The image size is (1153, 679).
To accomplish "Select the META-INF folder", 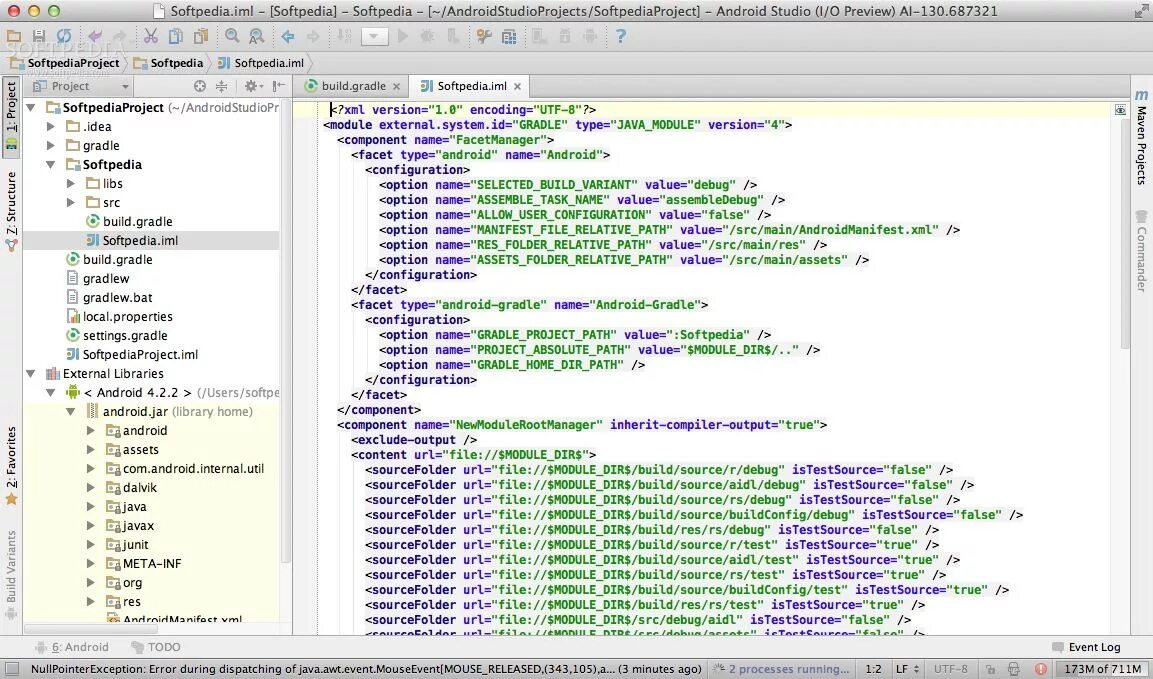I will [143, 564].
